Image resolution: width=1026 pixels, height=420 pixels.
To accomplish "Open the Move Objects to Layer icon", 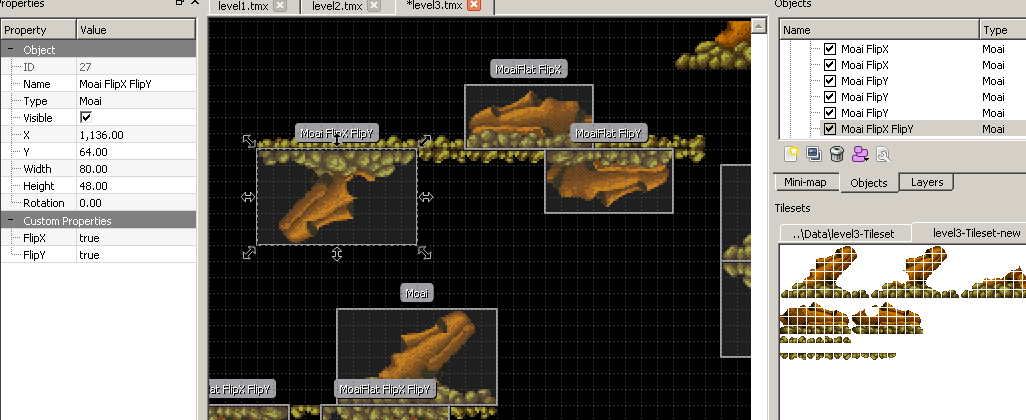I will point(860,154).
